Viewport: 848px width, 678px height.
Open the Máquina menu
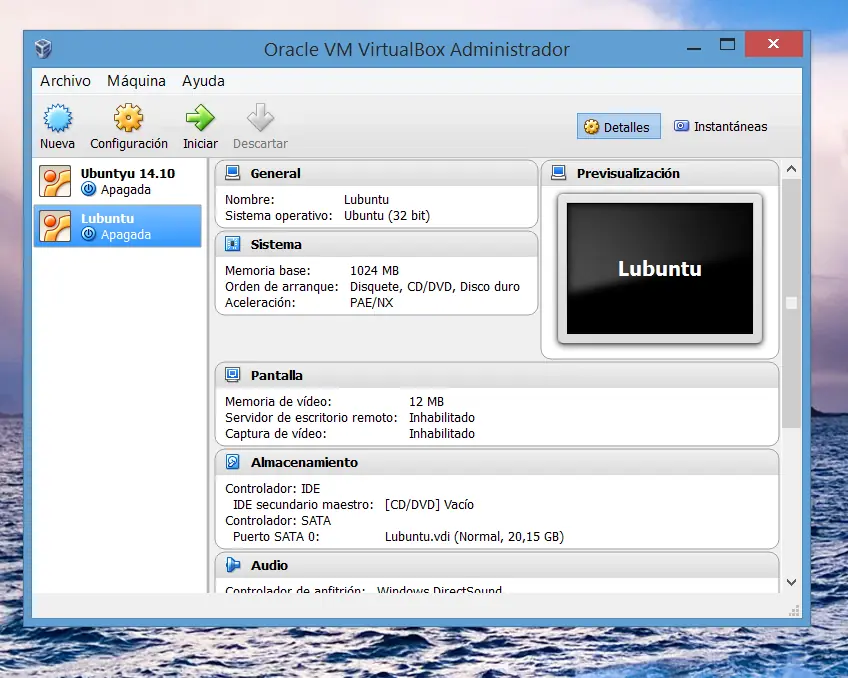(x=136, y=81)
